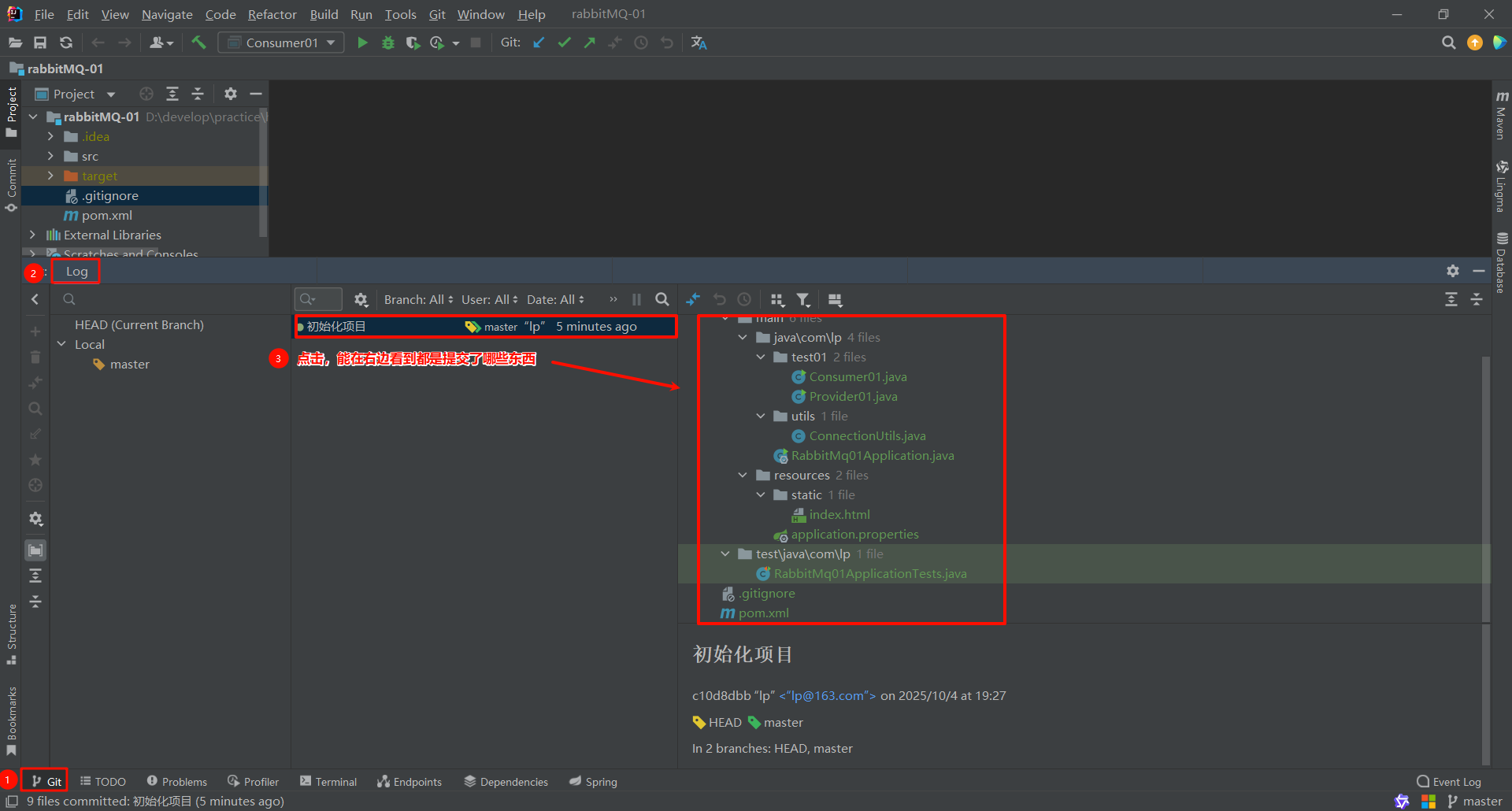Select the 初始化项目 commit row

coord(486,326)
